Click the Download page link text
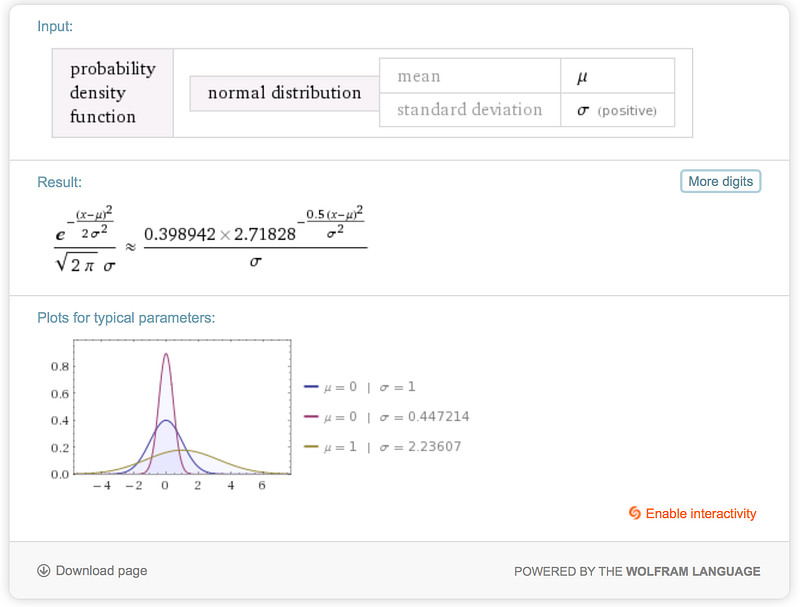The width and height of the screenshot is (800, 607). pyautogui.click(x=101, y=570)
